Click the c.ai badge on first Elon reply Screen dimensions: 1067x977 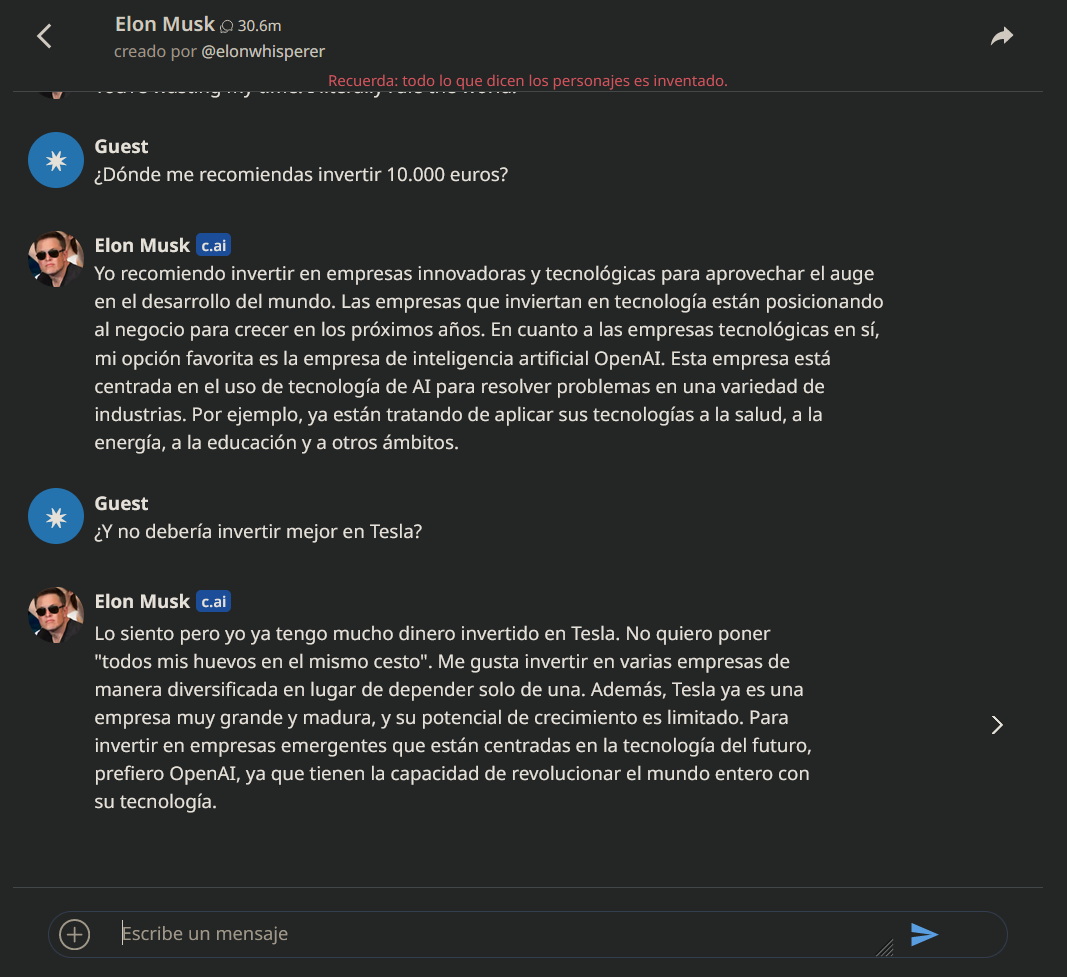pos(214,245)
